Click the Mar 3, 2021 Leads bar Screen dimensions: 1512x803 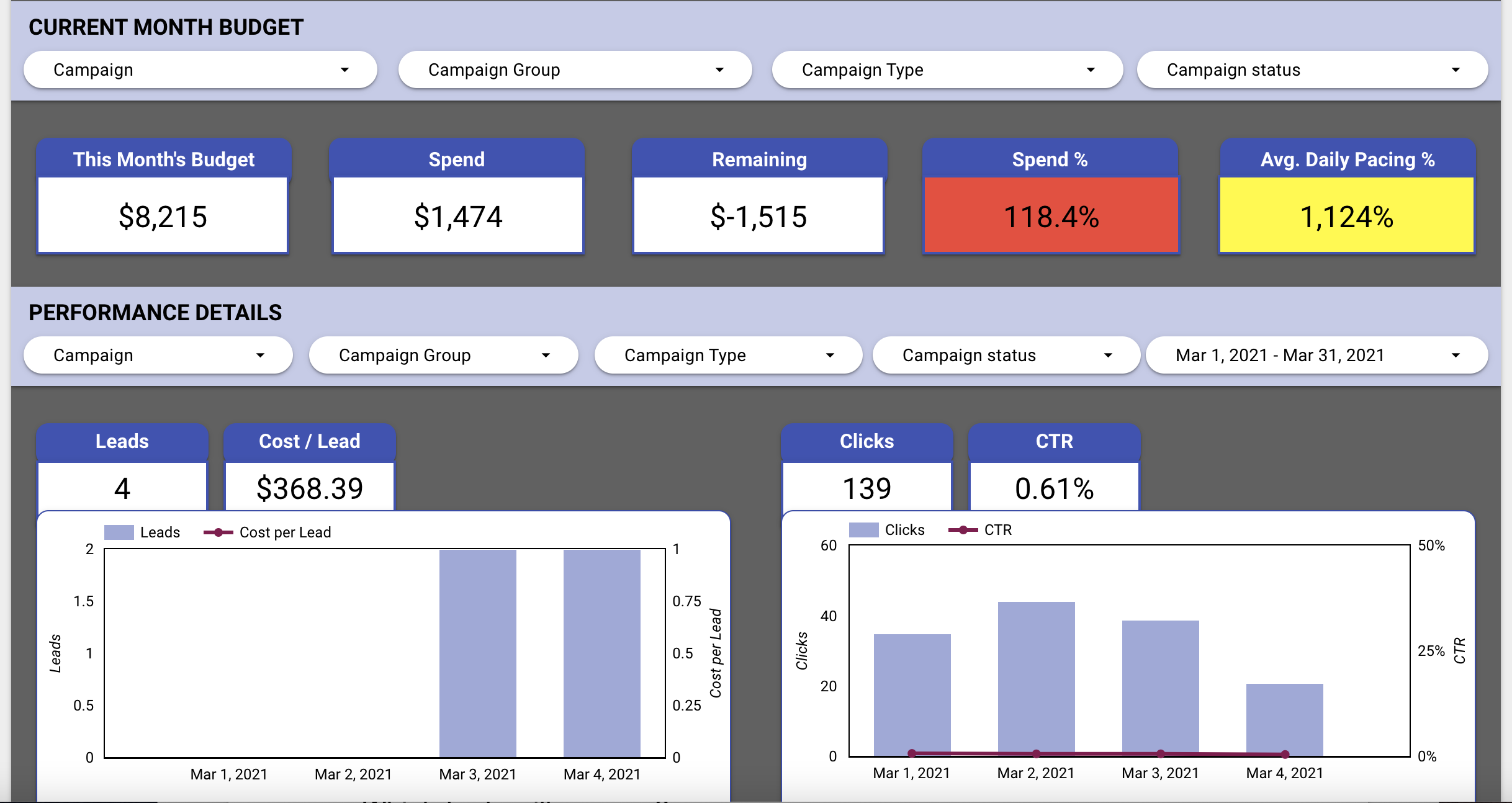[477, 653]
